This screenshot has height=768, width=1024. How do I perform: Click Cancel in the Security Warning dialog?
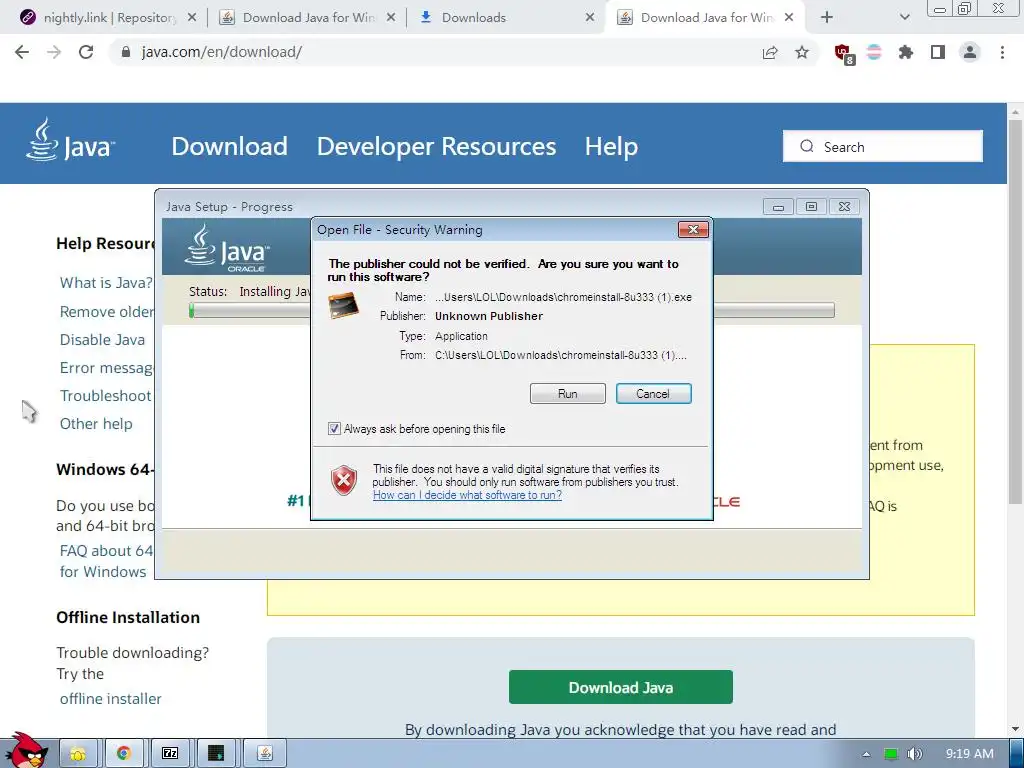coord(653,394)
